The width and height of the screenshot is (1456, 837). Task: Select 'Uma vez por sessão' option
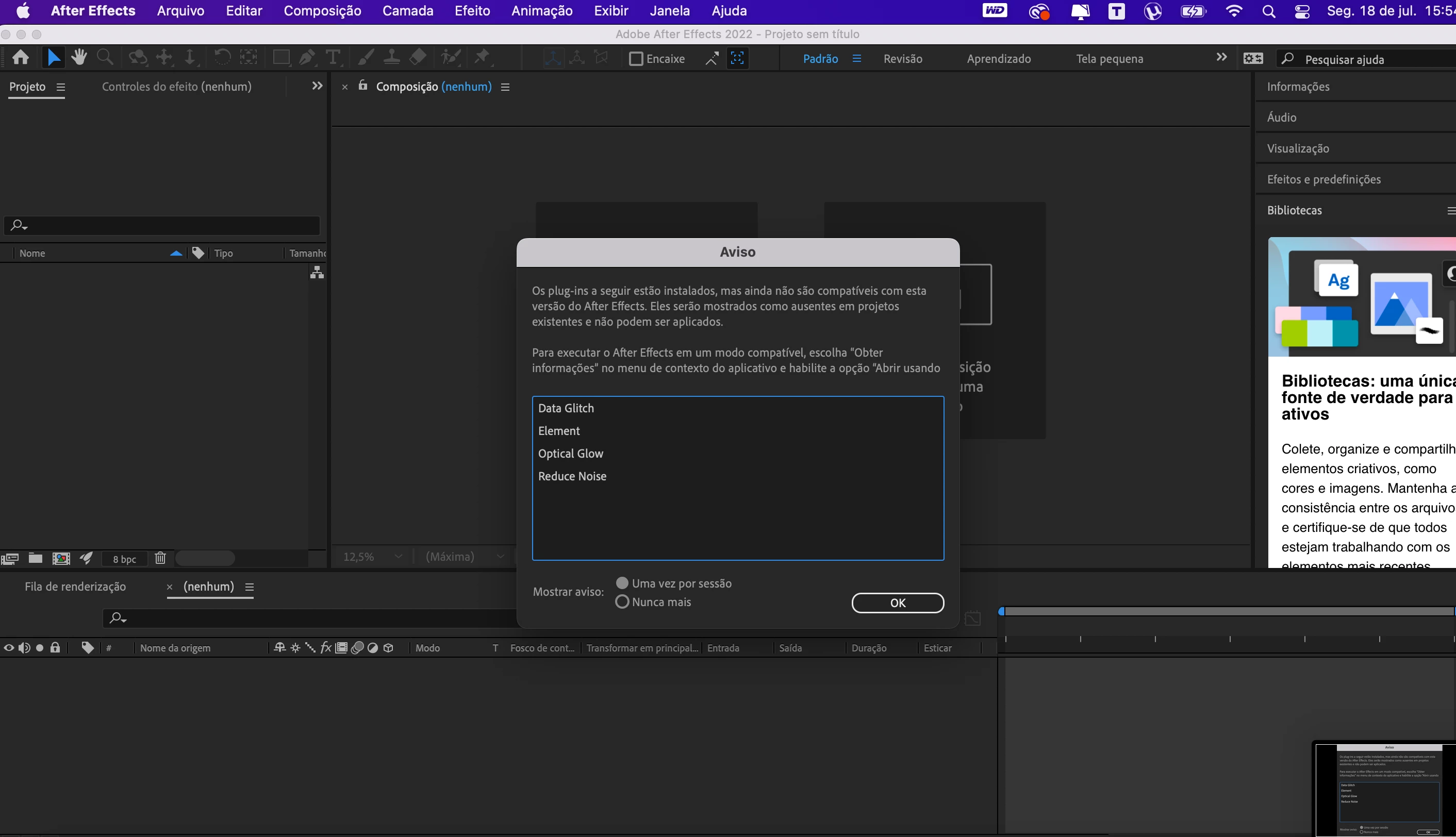[622, 583]
